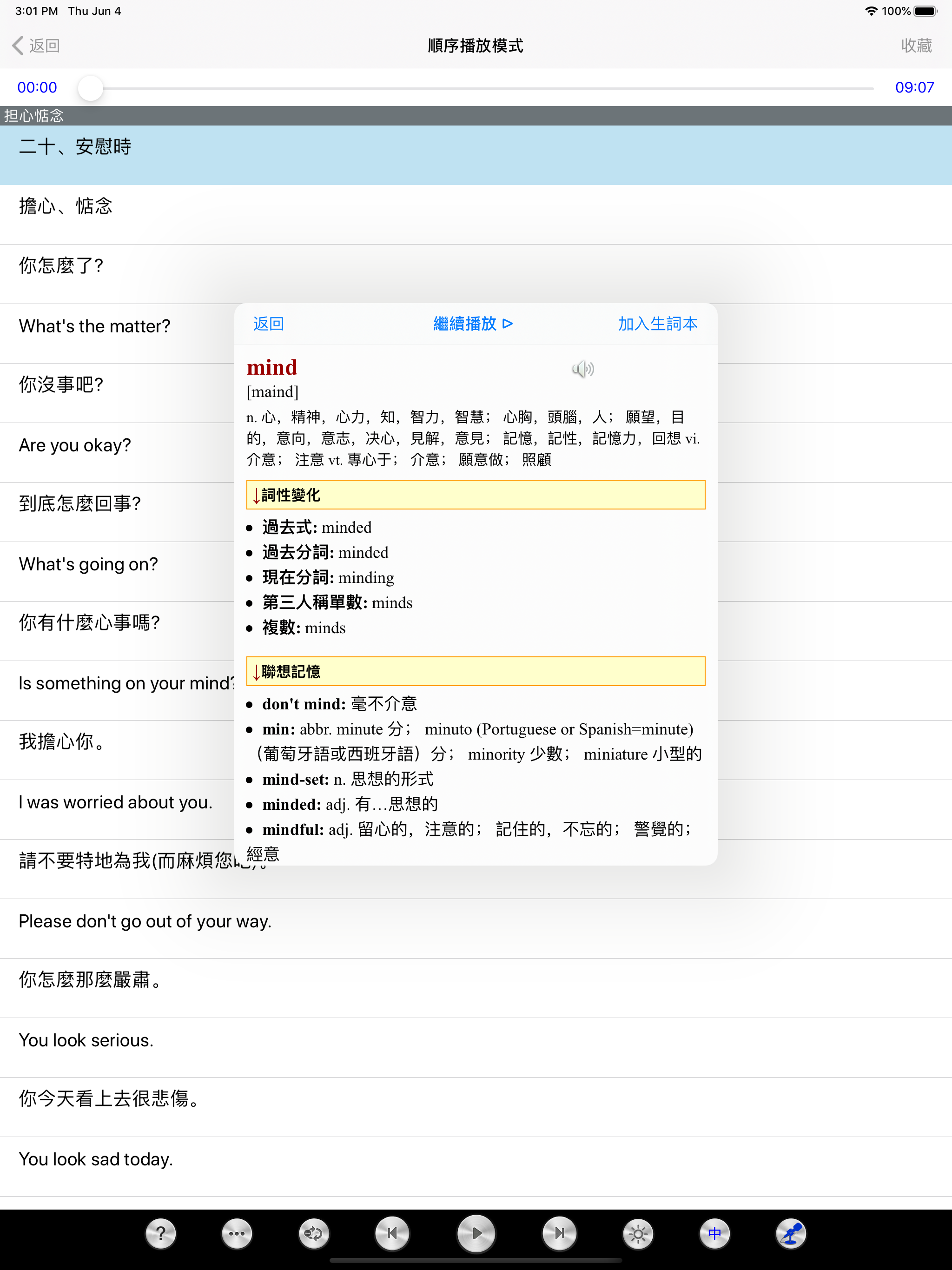Go back using top-left 返回 button
This screenshot has height=1270, width=952.
36,46
